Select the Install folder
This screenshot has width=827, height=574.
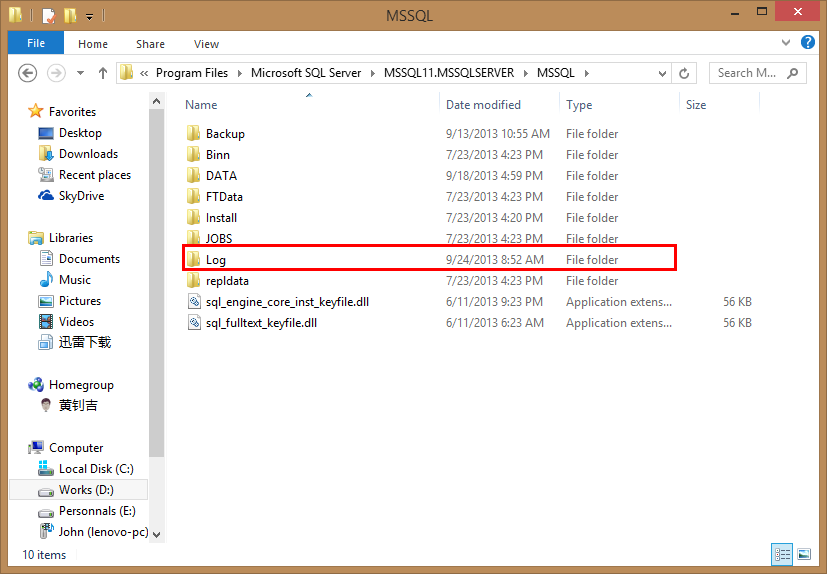coord(221,218)
